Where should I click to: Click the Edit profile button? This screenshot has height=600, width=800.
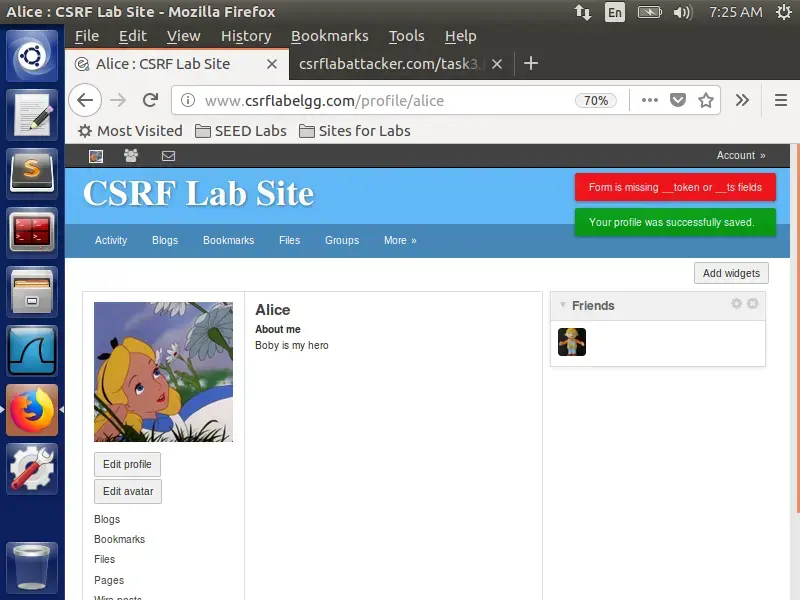click(127, 464)
